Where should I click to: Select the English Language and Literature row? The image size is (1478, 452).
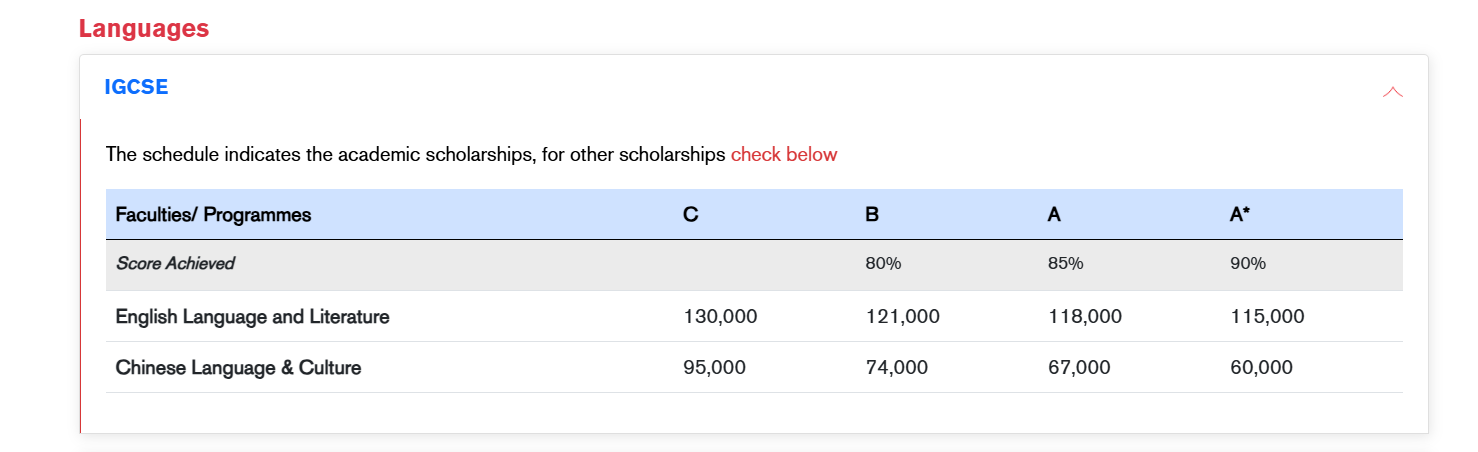[x=252, y=317]
